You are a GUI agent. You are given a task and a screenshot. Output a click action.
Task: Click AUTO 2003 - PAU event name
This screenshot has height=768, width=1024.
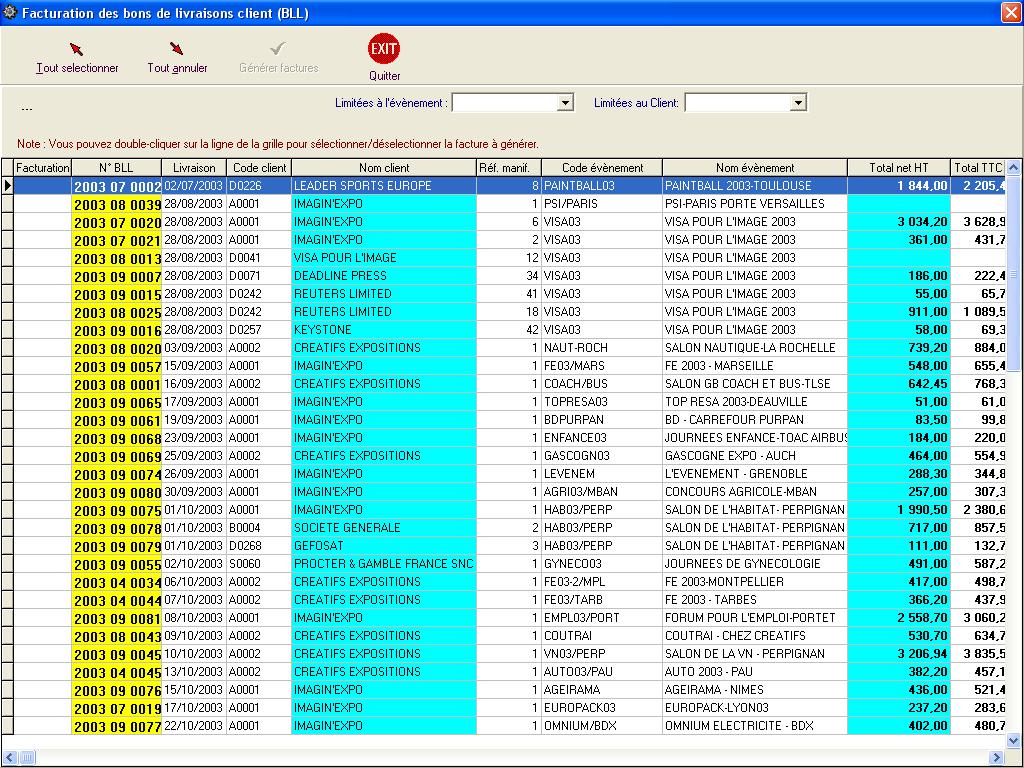coord(755,672)
